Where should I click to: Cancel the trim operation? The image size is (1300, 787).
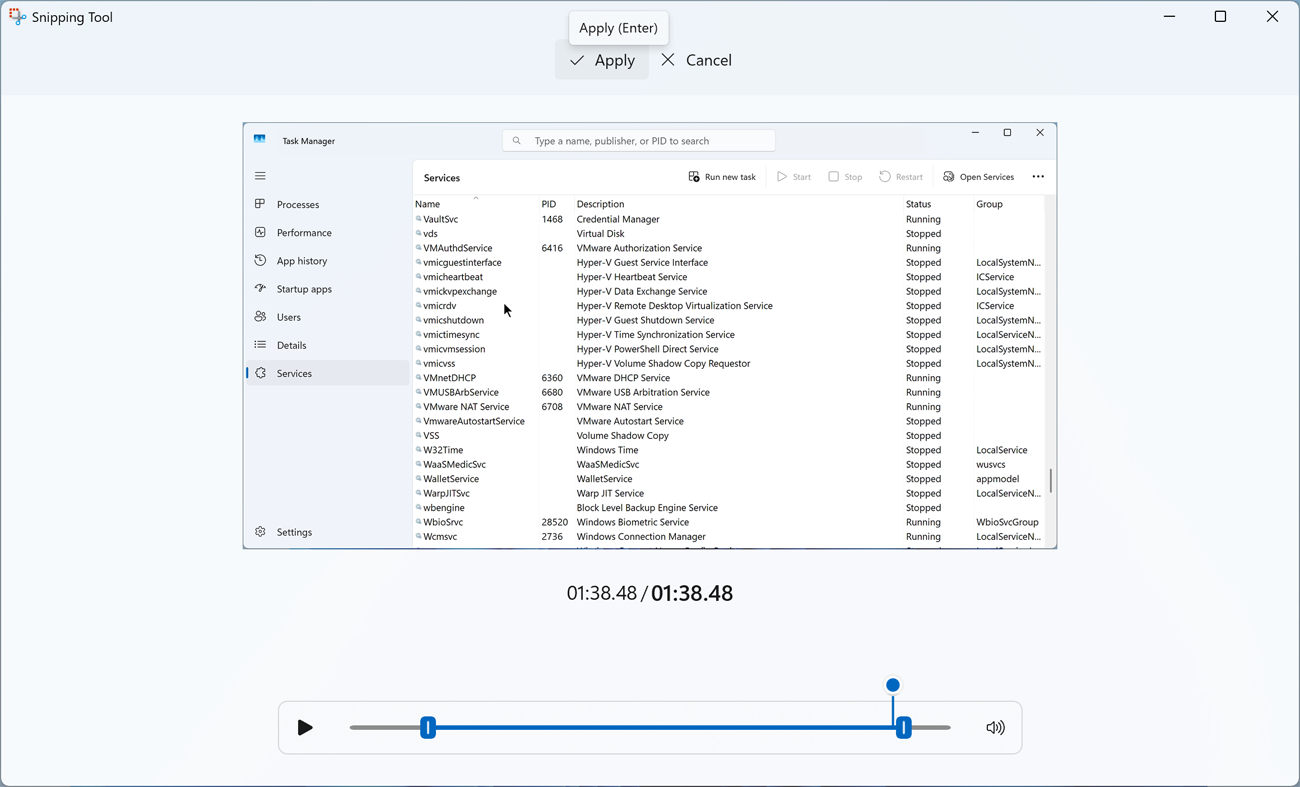[697, 60]
